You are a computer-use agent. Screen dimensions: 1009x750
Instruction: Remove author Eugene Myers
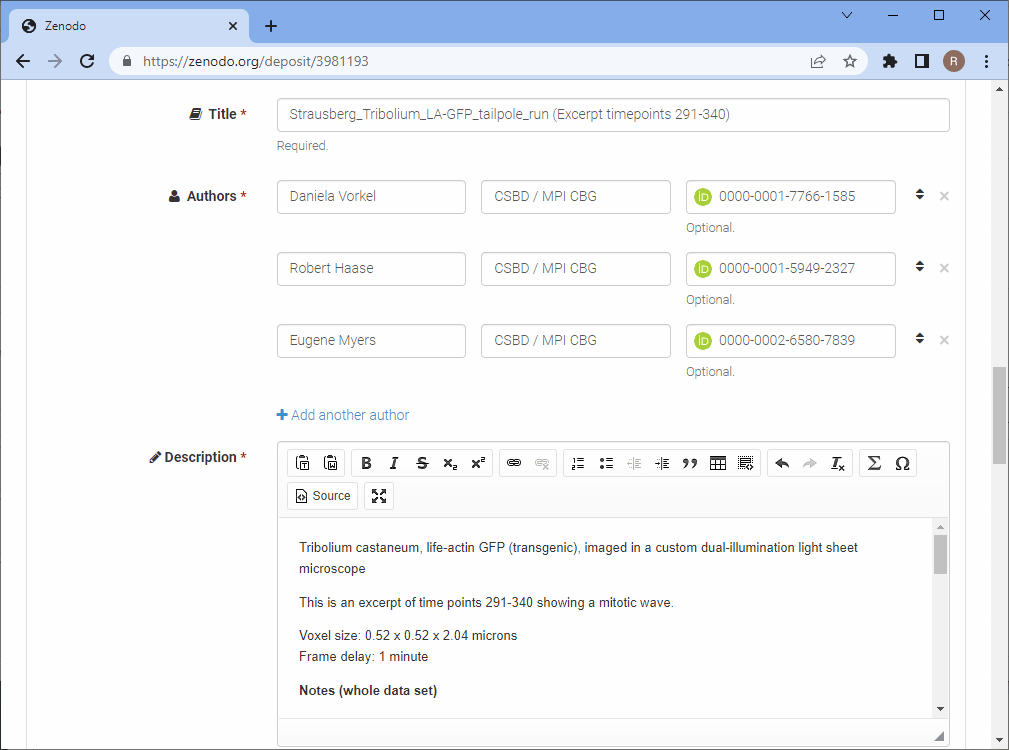pos(944,340)
